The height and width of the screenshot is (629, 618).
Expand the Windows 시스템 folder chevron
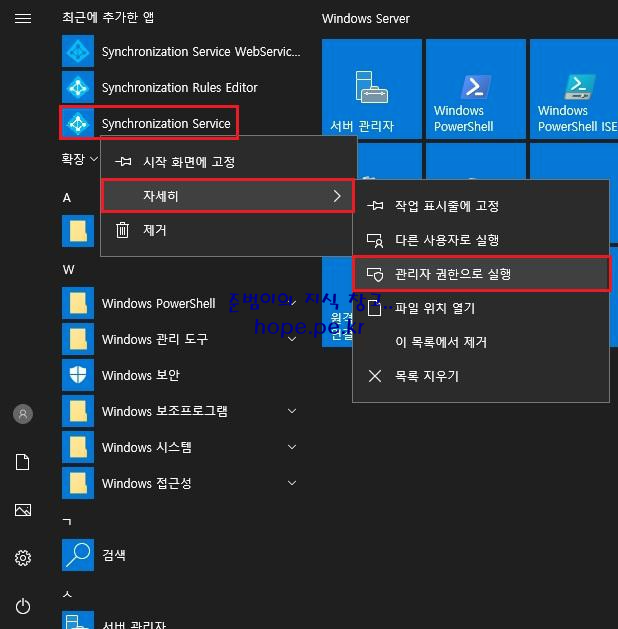(292, 447)
